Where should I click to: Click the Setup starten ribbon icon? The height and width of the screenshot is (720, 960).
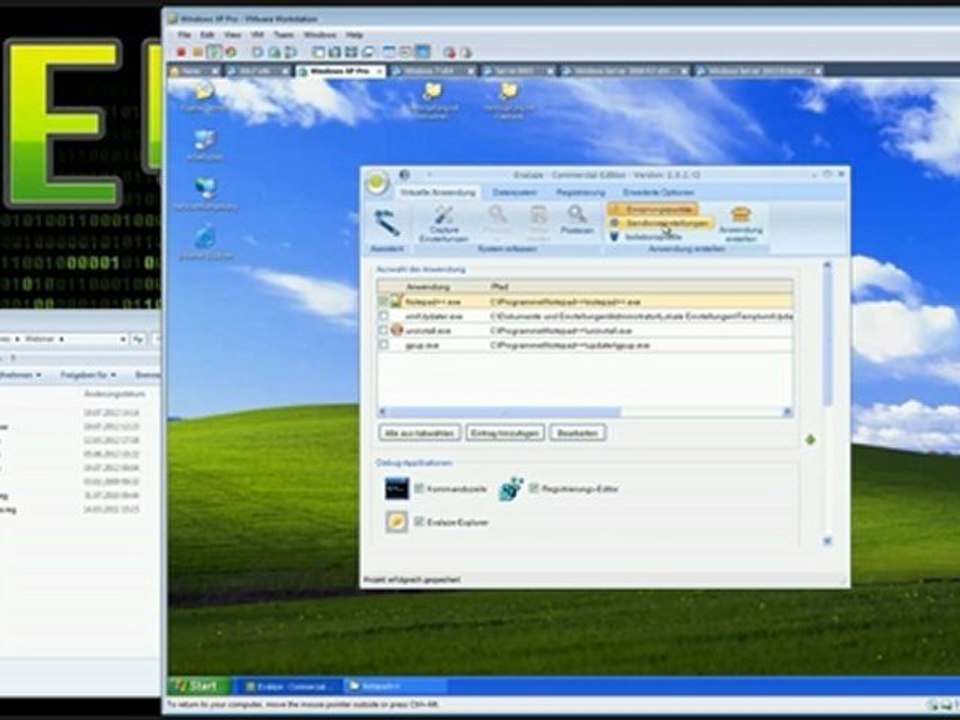point(538,215)
